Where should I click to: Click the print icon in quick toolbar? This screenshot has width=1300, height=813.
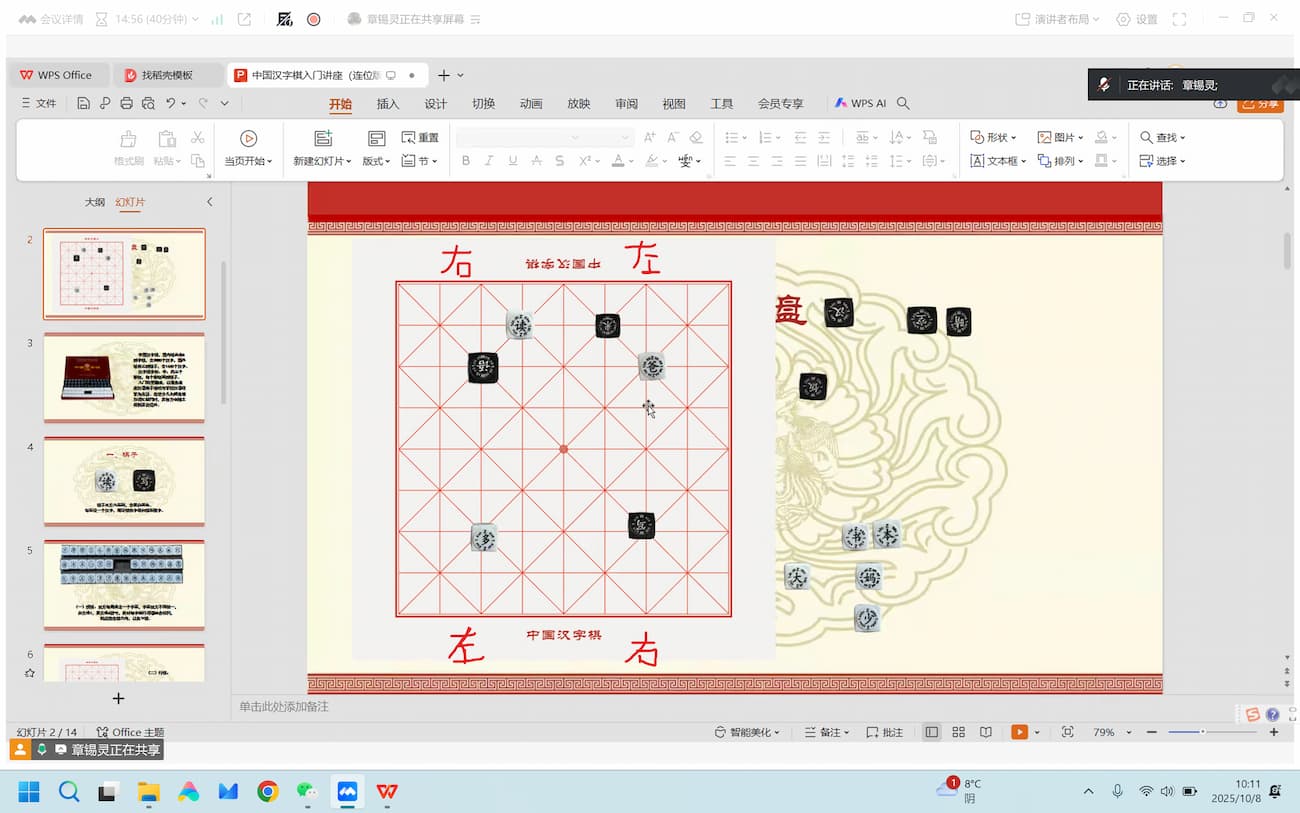point(126,103)
